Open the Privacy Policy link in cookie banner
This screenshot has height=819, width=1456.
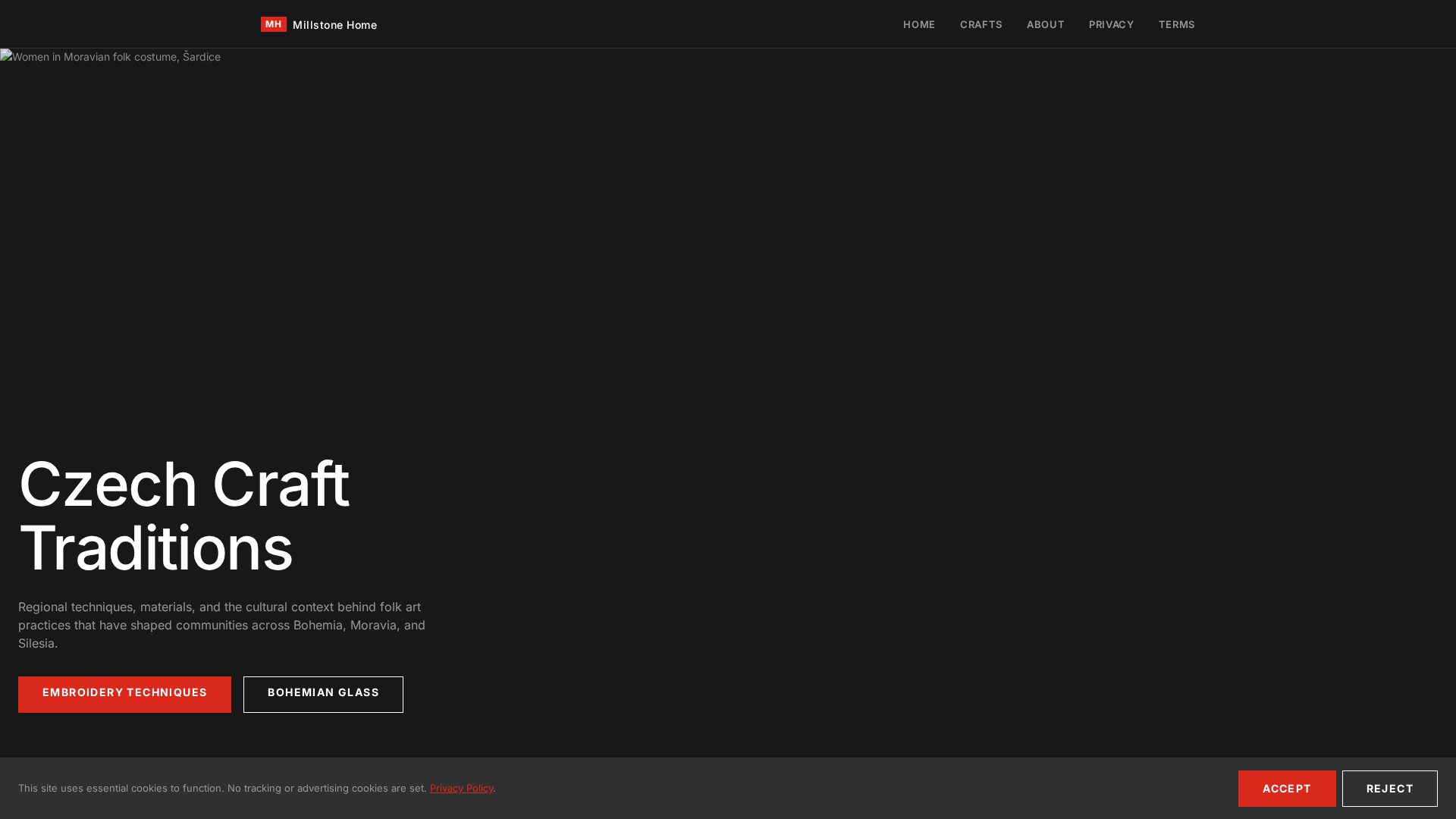[x=461, y=789]
